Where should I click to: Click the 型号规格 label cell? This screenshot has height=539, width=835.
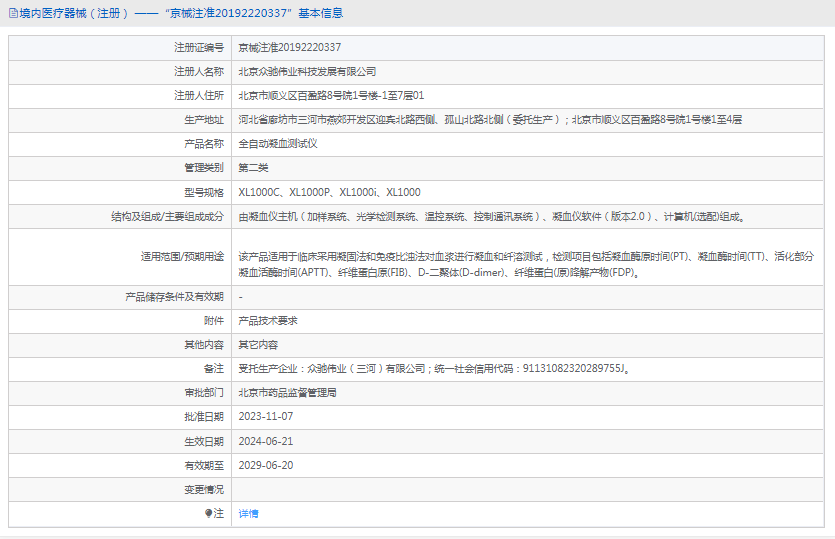(x=120, y=192)
